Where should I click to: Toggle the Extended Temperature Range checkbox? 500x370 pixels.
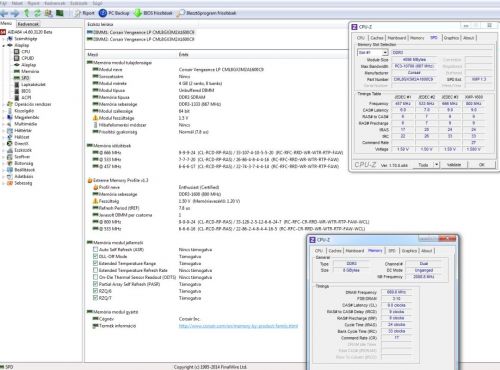point(95,263)
